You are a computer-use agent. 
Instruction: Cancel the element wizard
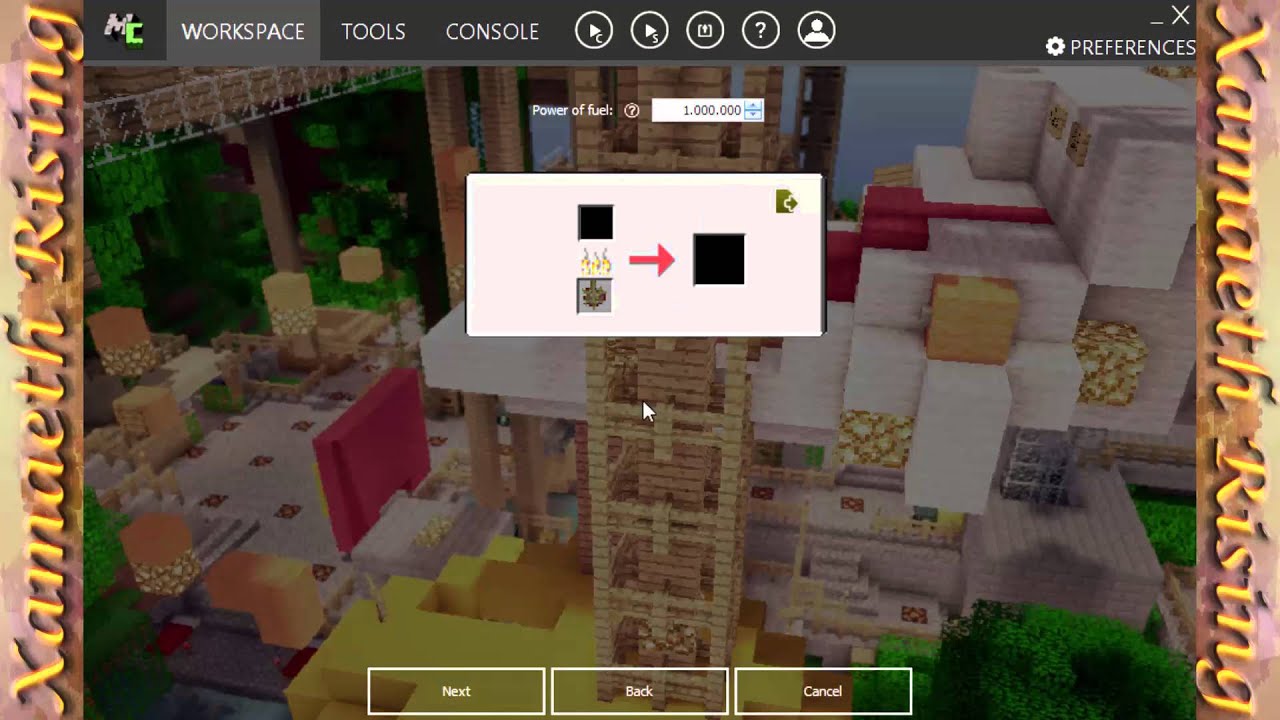coord(823,691)
